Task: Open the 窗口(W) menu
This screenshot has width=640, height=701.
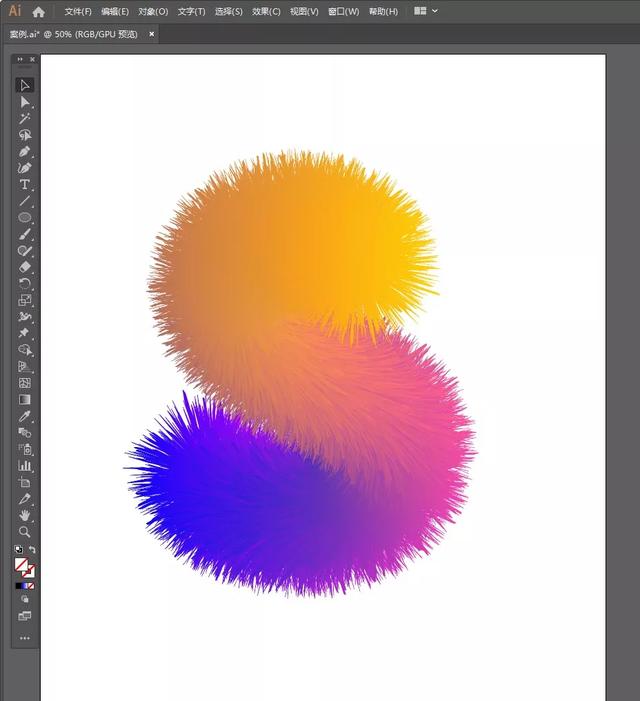Action: click(x=343, y=12)
